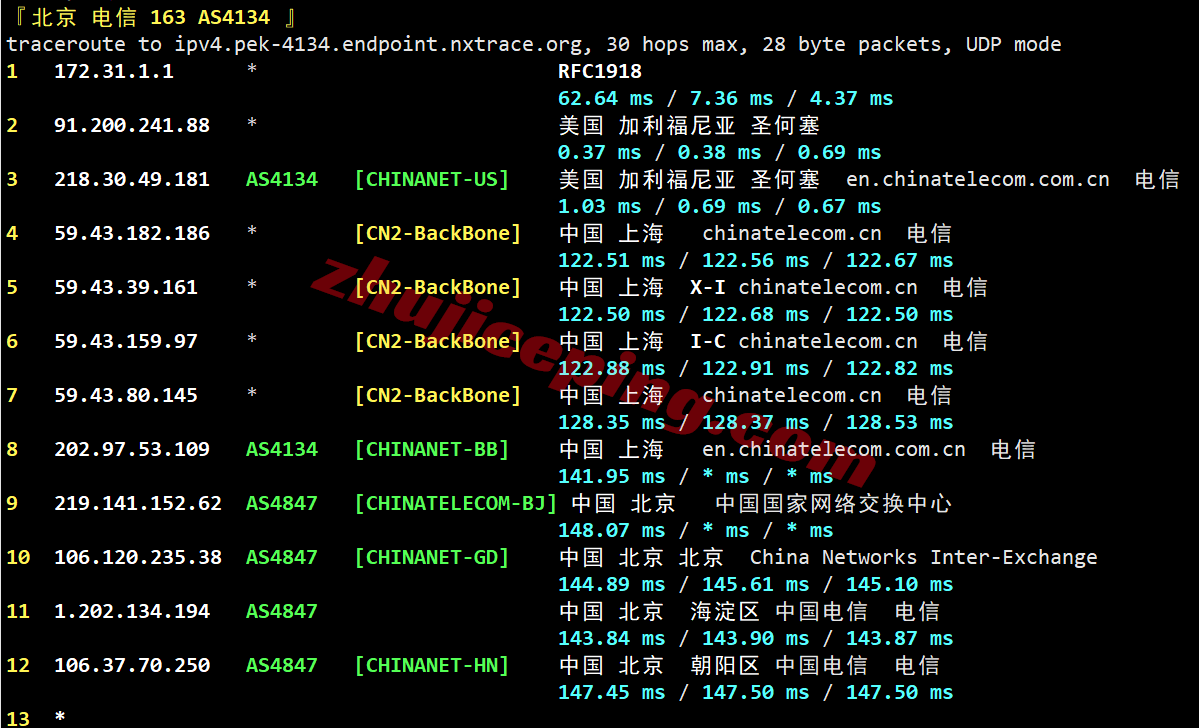Select IP address 59.43.39.161
The width and height of the screenshot is (1199, 728).
point(126,288)
